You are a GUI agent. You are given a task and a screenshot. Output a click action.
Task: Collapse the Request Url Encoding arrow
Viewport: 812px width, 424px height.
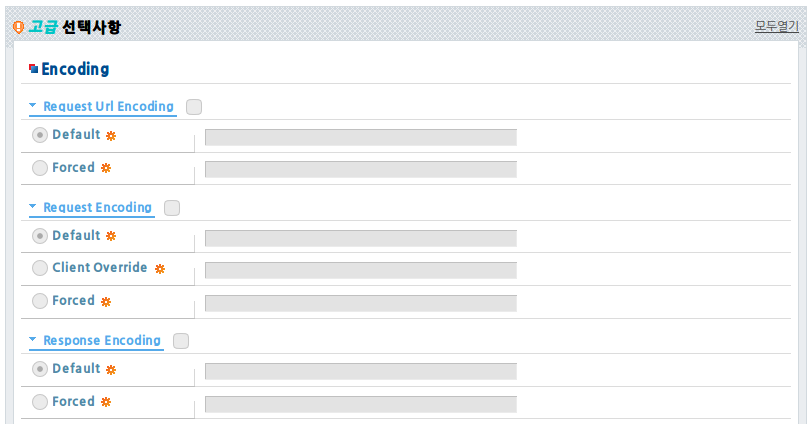pos(33,105)
